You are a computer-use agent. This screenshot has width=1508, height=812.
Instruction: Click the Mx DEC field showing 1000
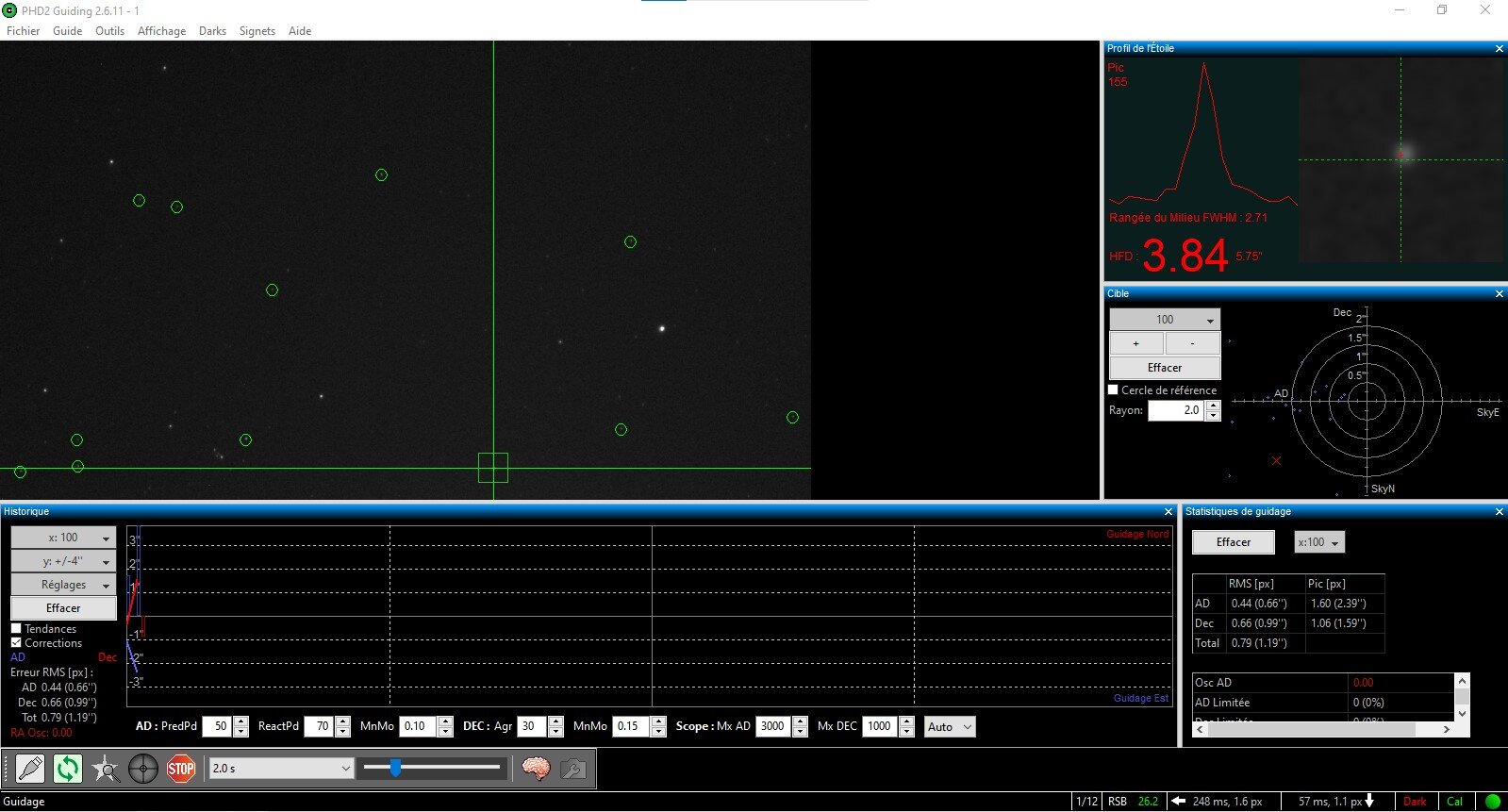tap(881, 727)
